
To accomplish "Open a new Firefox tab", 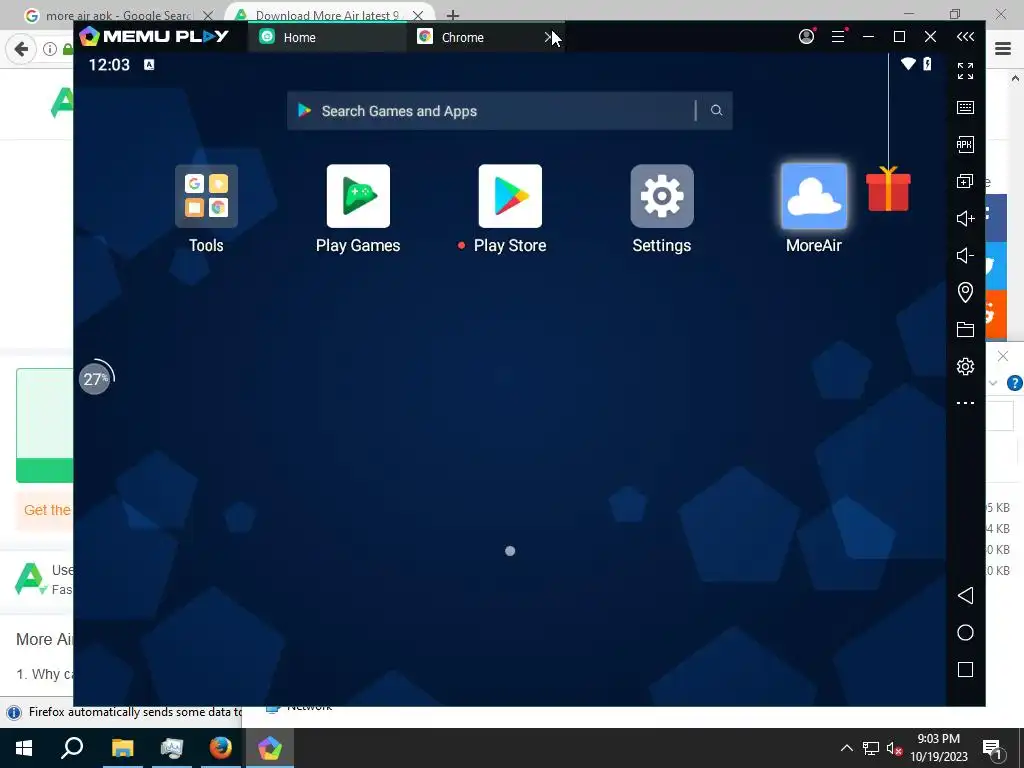I will pyautogui.click(x=453, y=15).
